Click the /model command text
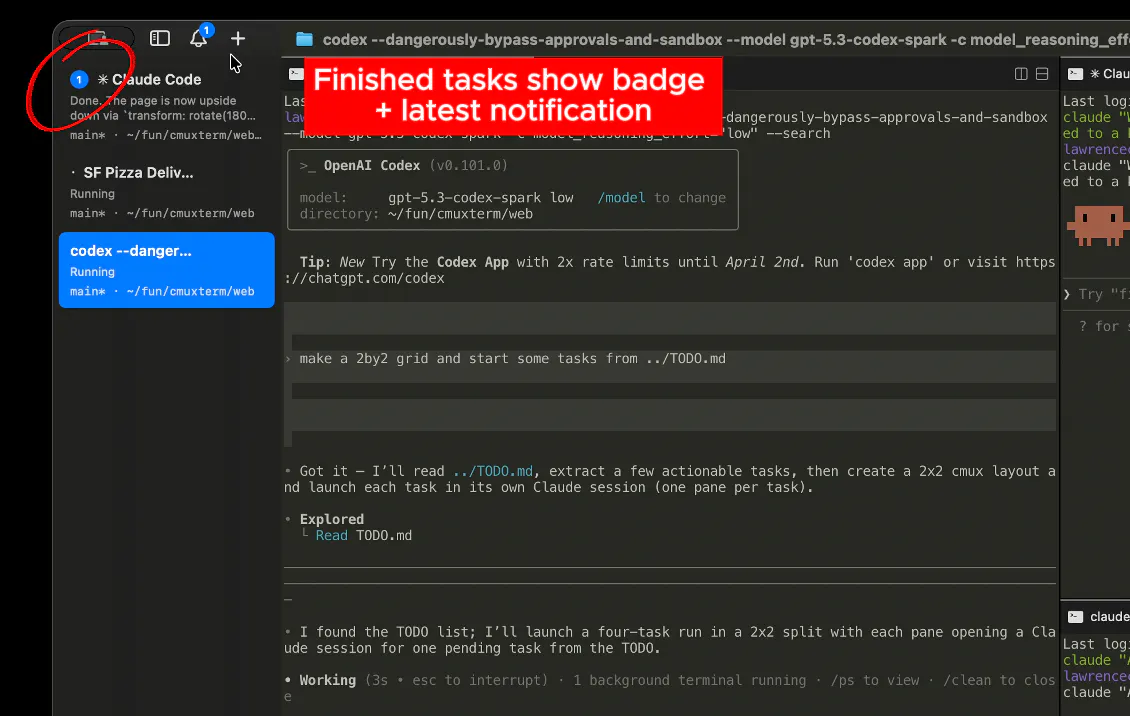Screen dimensions: 1130x716 point(621,197)
